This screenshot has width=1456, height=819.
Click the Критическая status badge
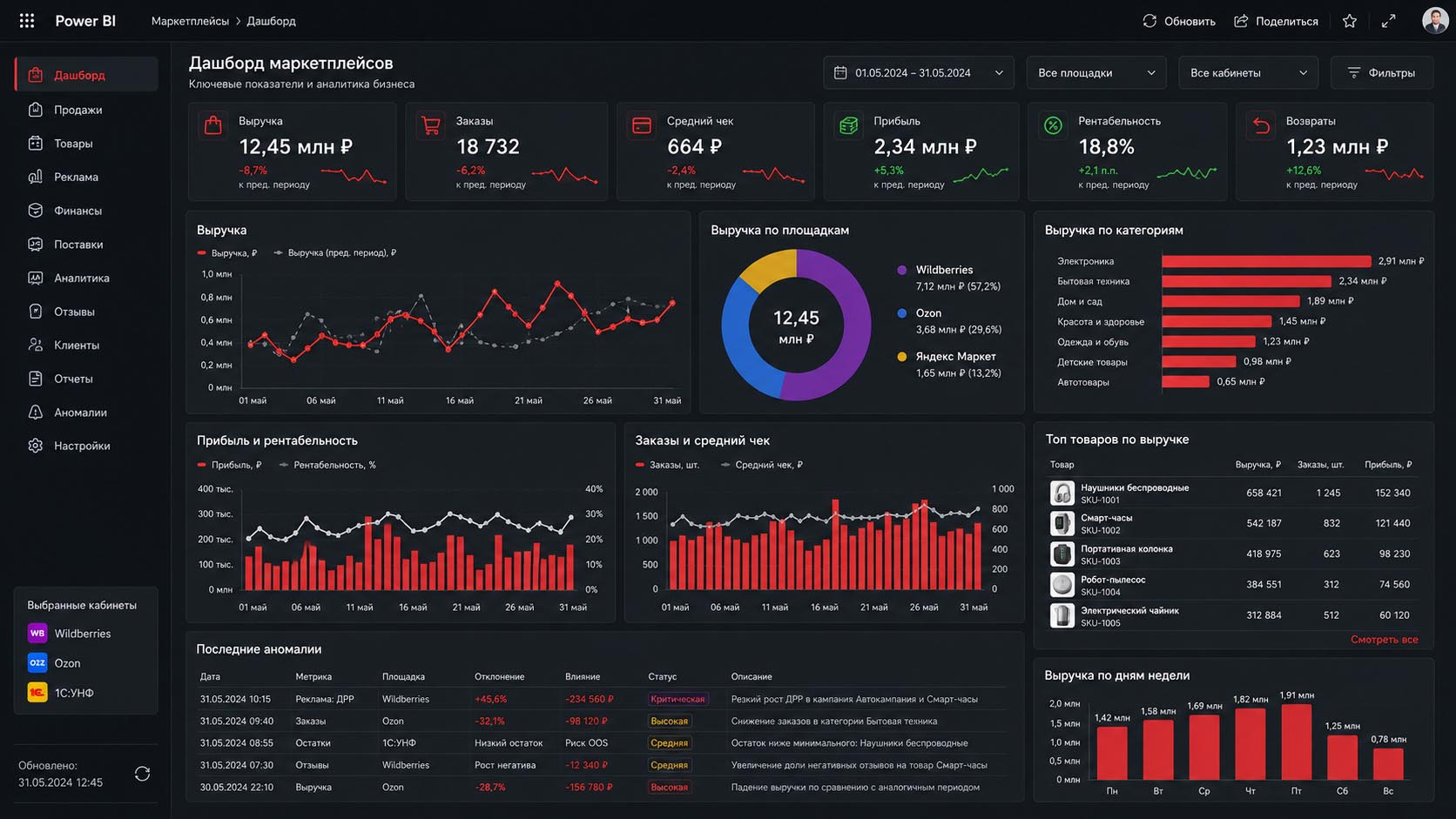677,699
